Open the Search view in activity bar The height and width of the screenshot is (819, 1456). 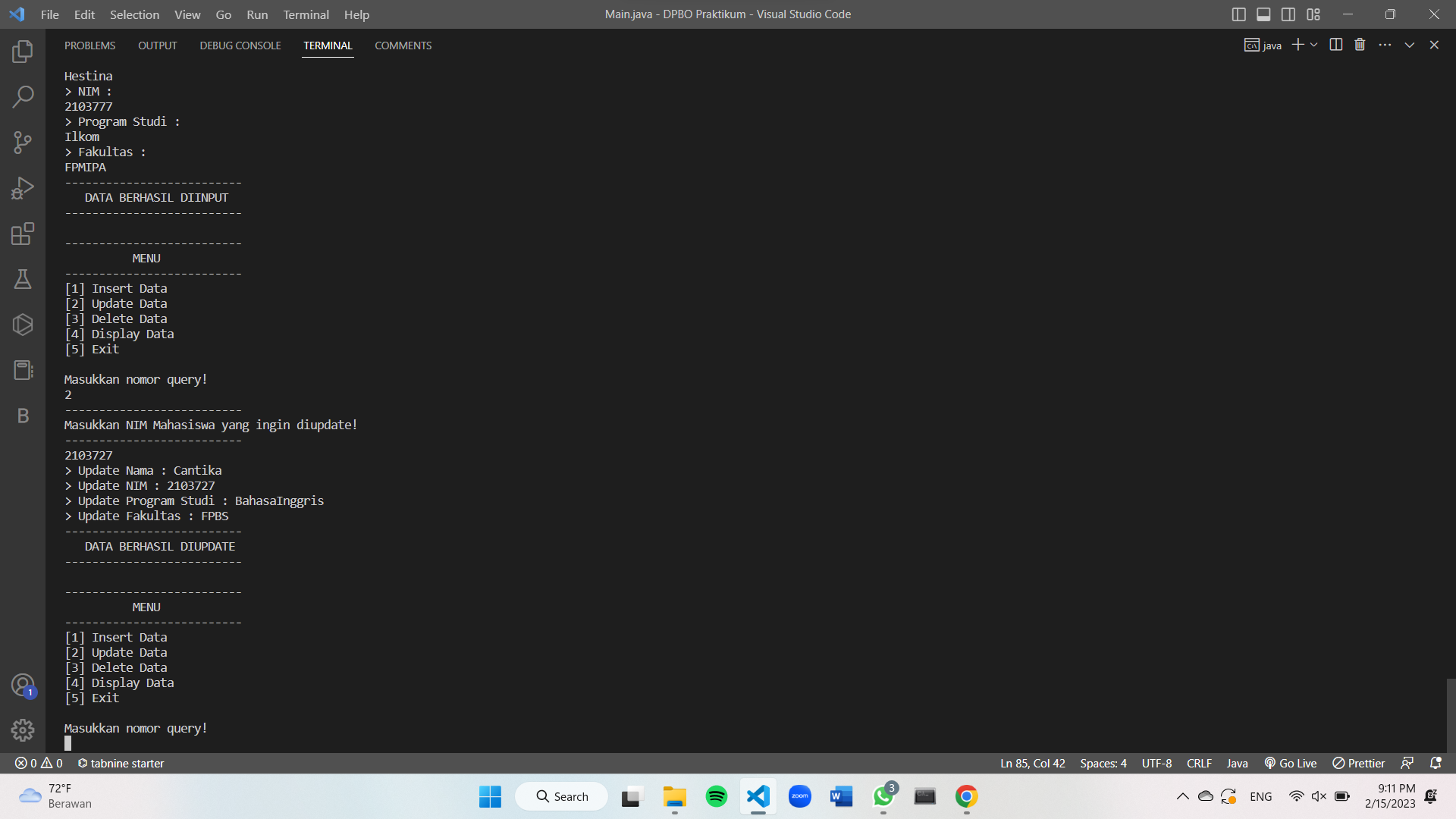click(23, 97)
